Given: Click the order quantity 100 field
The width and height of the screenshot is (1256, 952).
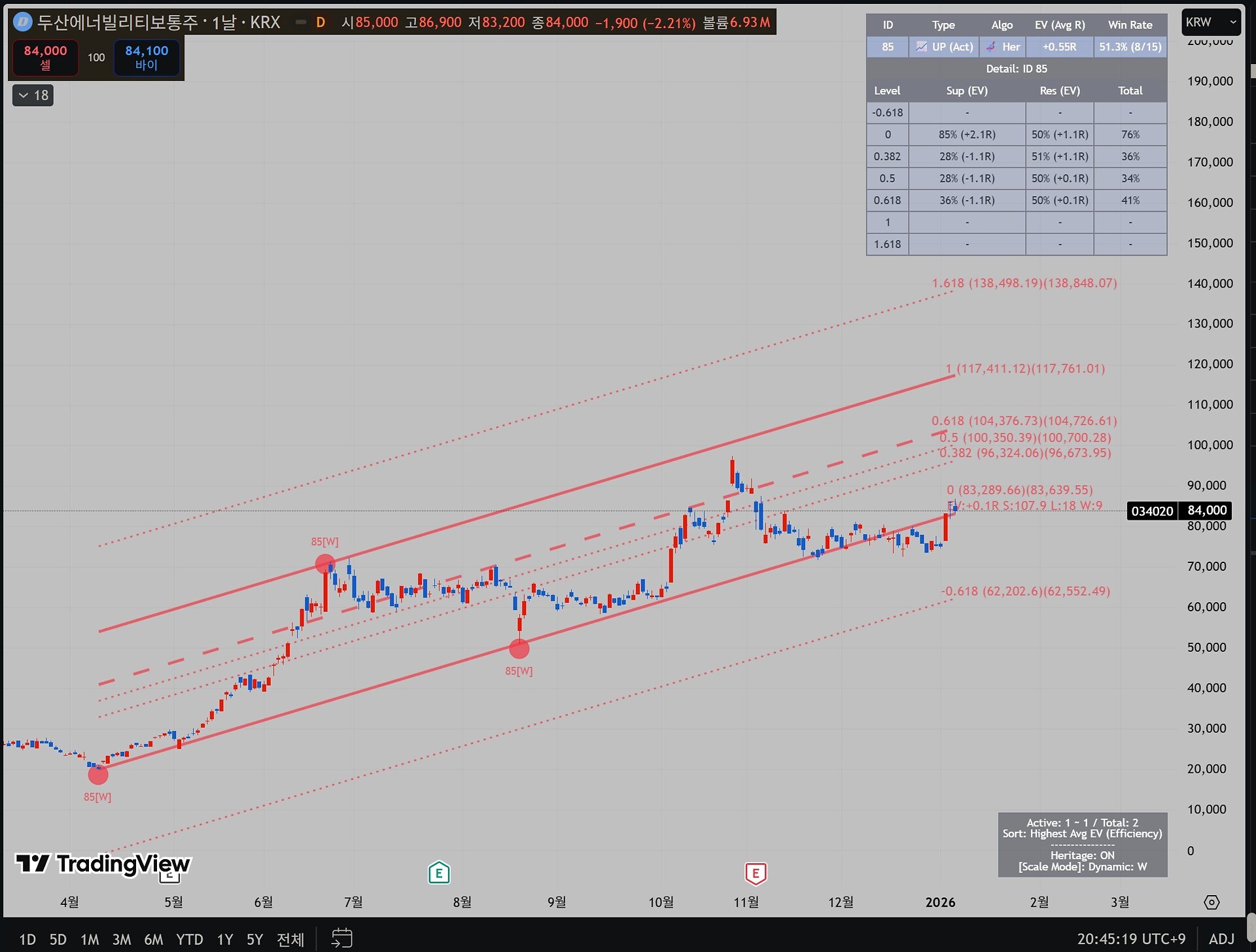Looking at the screenshot, I should pyautogui.click(x=96, y=58).
